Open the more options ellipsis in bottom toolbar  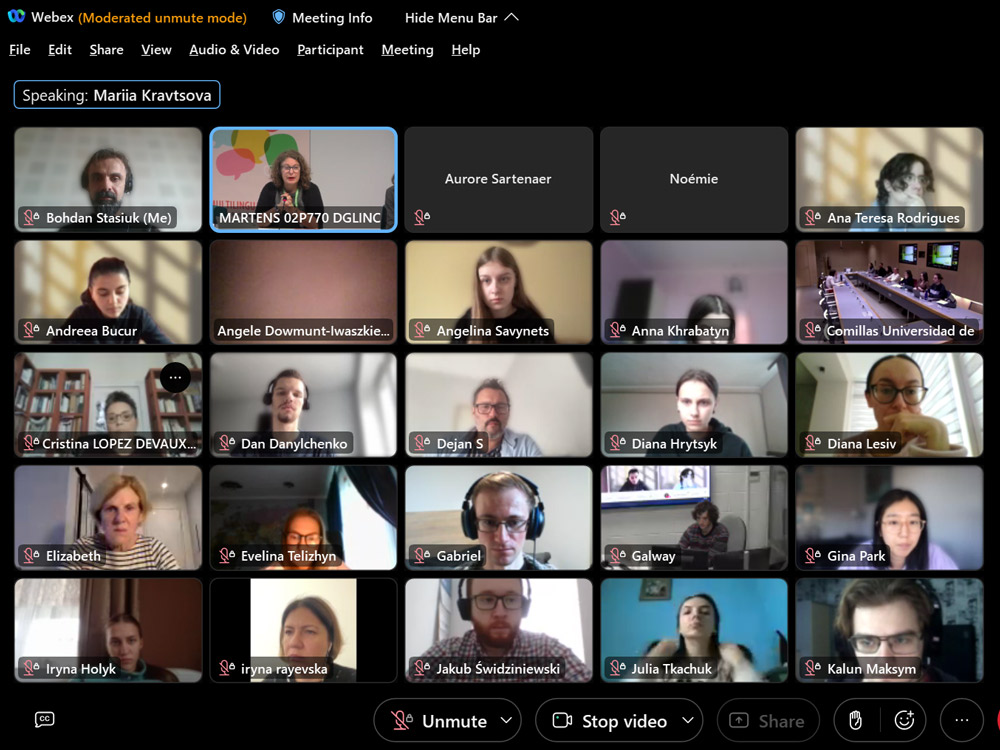coord(961,720)
